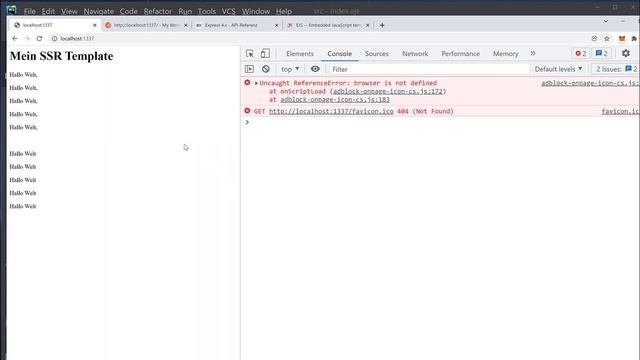Click the blue messages counter badge
Viewport: 640px width, 360px height.
click(602, 53)
